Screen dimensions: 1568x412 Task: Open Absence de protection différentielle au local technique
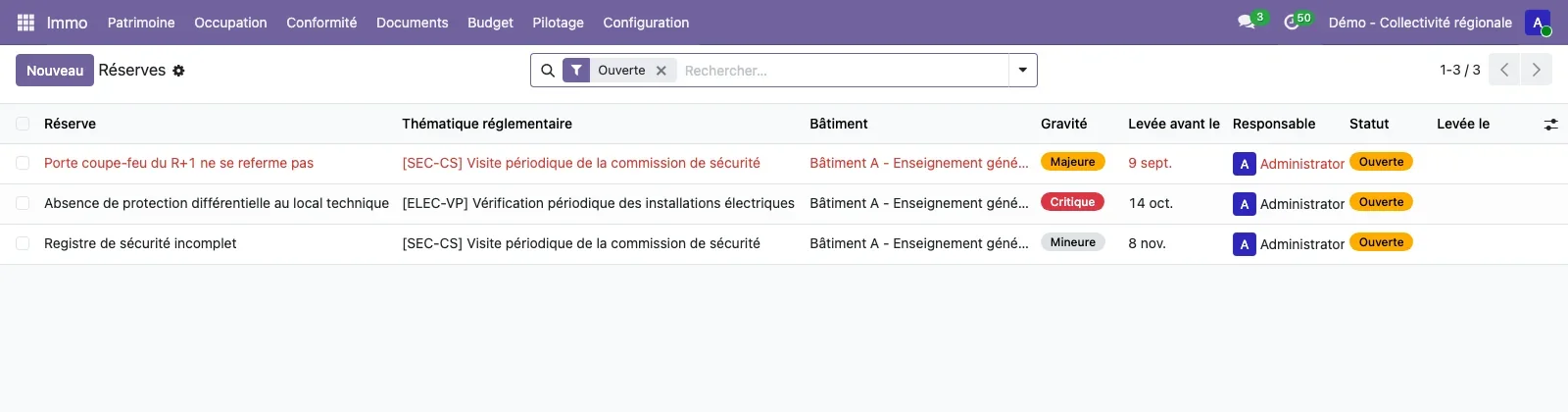pos(217,203)
